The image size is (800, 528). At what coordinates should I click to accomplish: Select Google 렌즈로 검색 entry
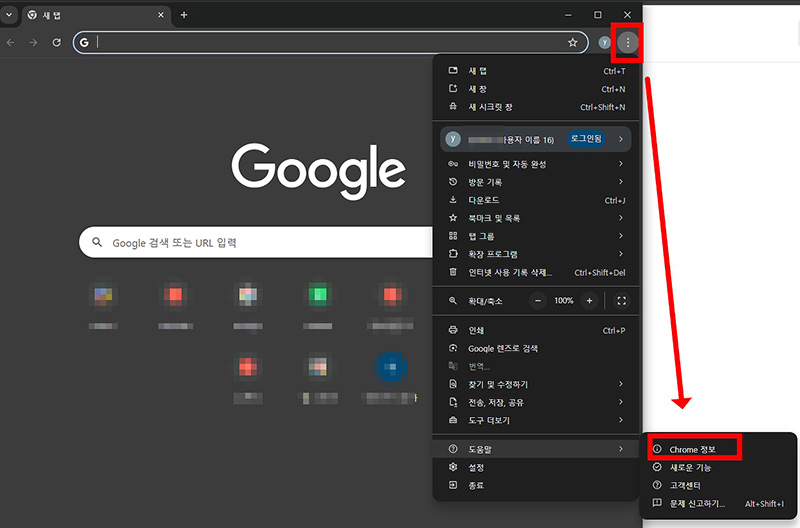point(536,348)
